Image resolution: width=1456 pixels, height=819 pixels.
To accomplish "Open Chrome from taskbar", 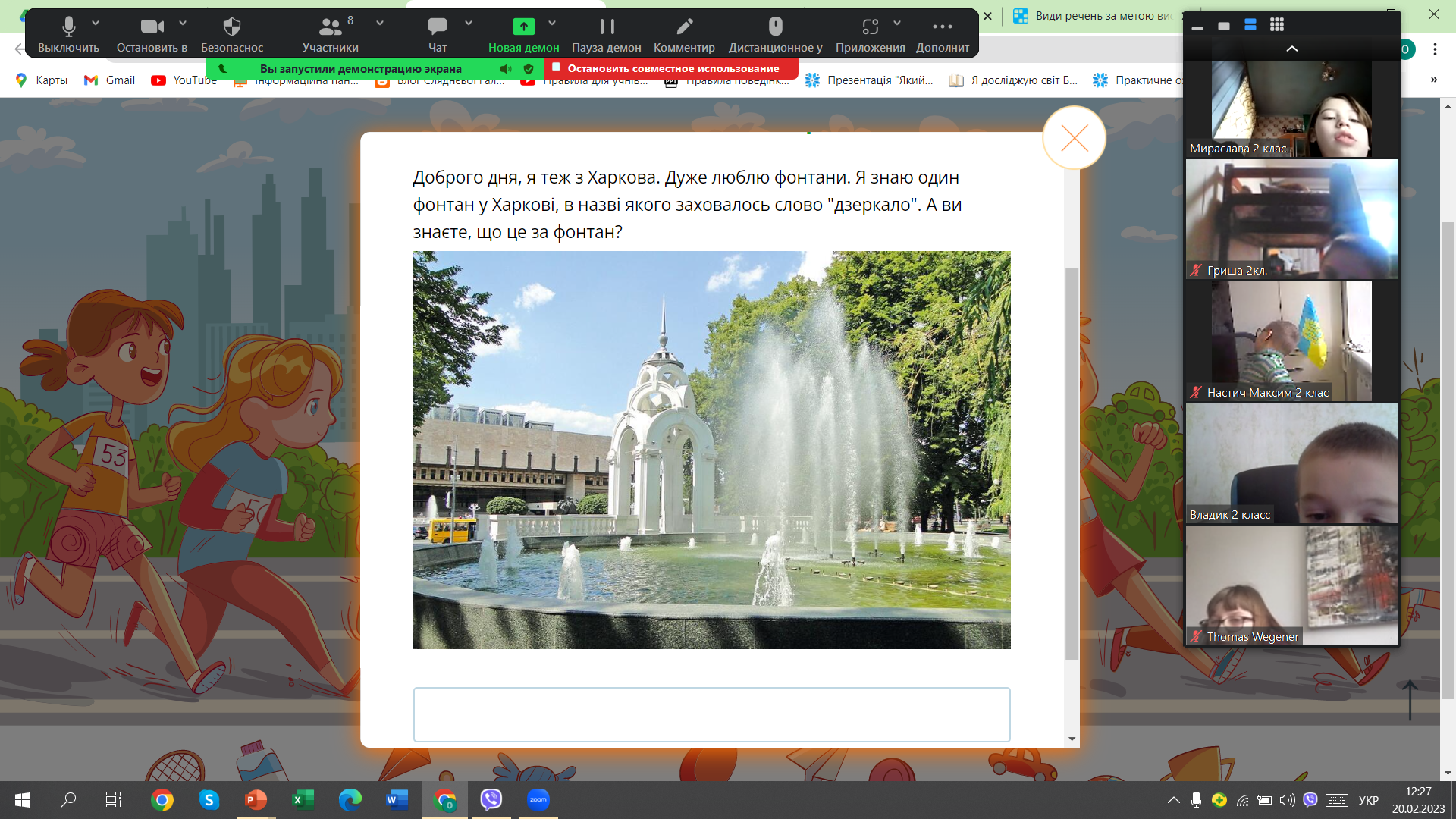I will [x=162, y=800].
